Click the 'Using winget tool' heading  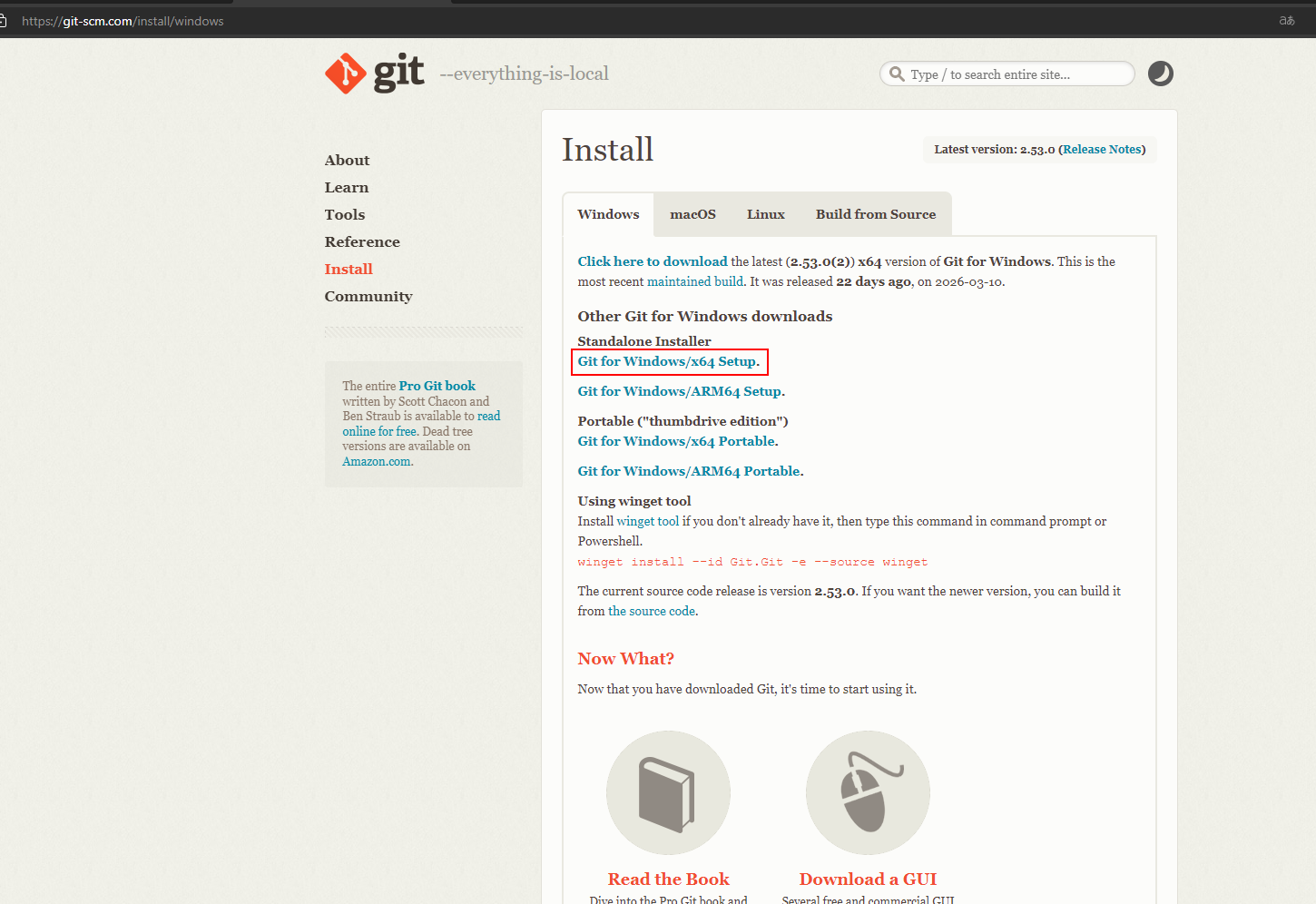[x=634, y=501]
